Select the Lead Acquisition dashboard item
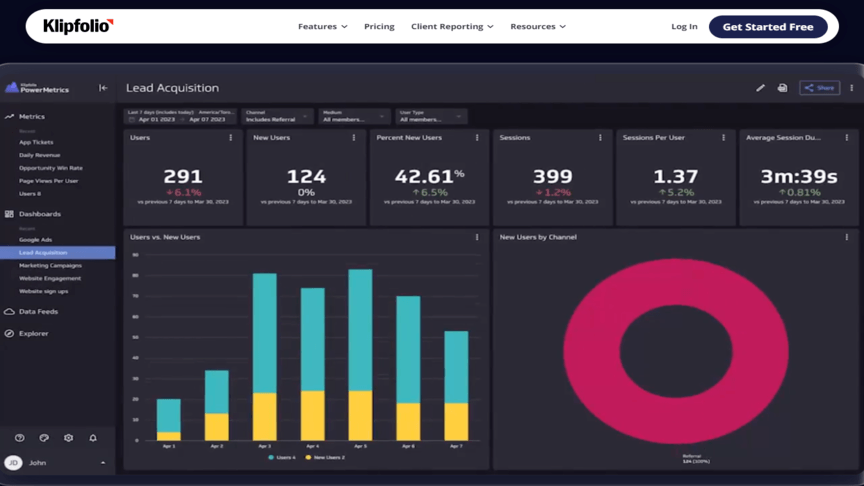 click(x=58, y=252)
